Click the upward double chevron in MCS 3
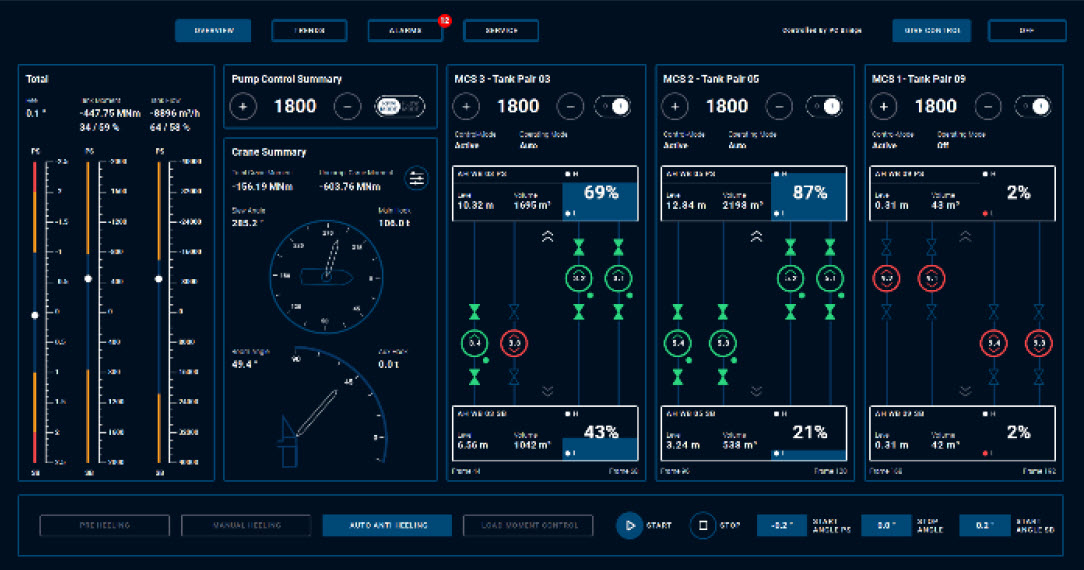This screenshot has width=1084, height=570. coord(548,237)
